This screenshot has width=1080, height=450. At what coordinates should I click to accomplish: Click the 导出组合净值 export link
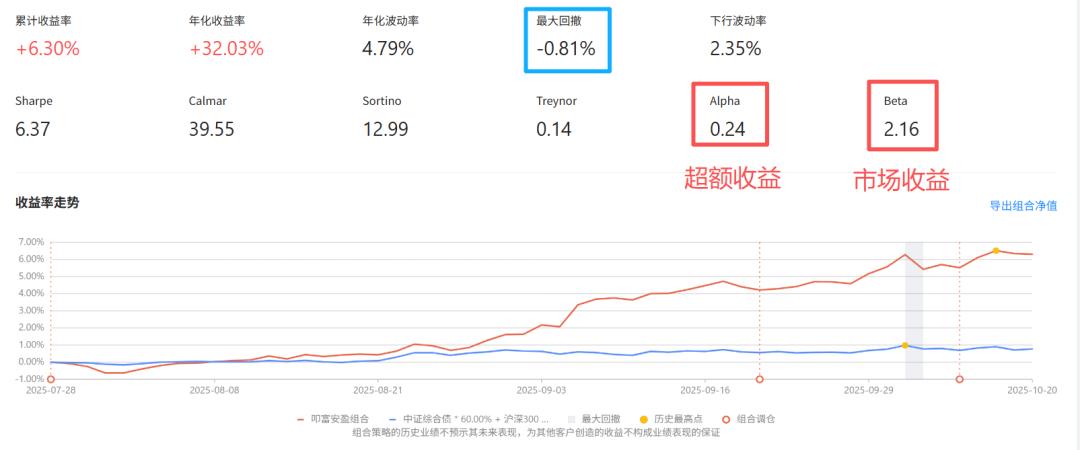pos(1023,206)
